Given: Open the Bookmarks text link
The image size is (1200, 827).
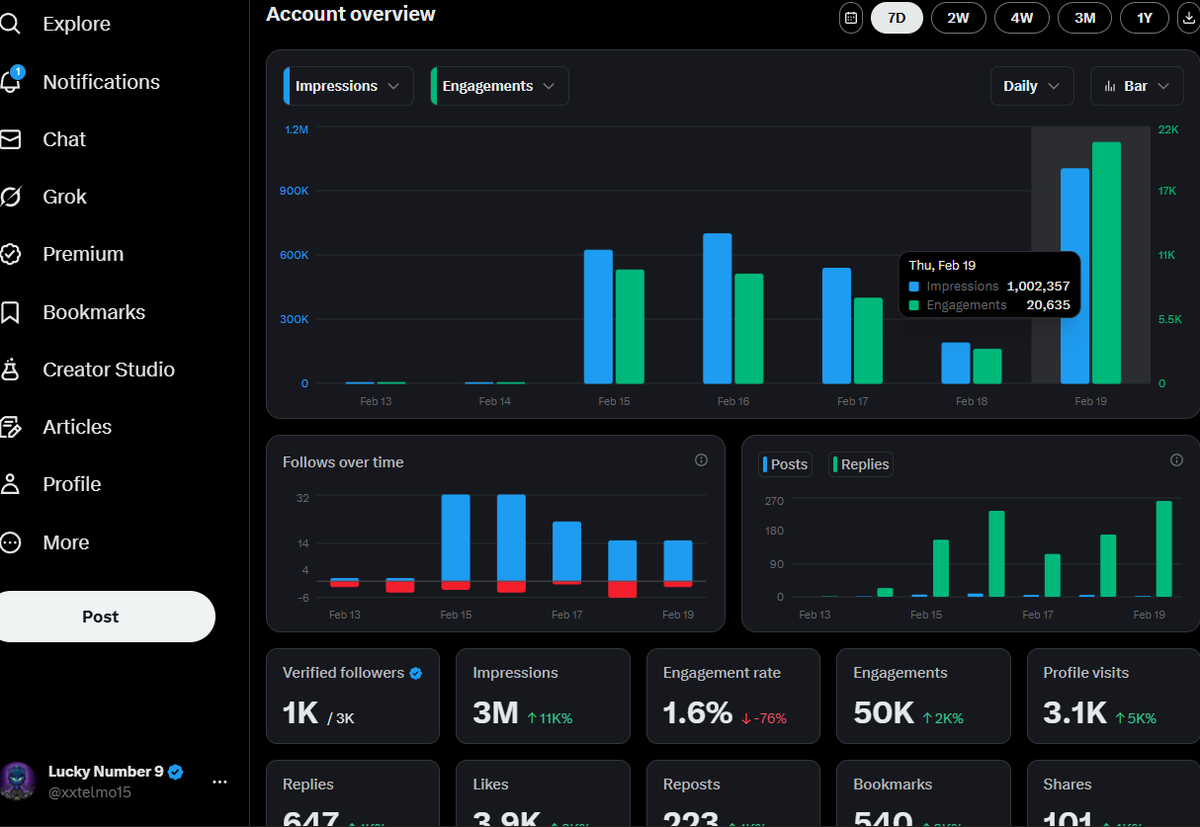Looking at the screenshot, I should tap(94, 312).
